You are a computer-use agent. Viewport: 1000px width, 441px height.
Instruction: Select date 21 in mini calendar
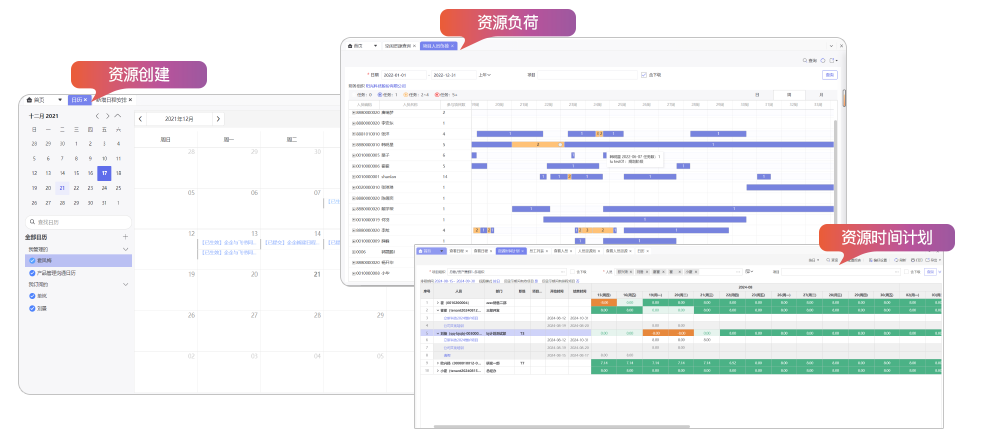pyautogui.click(x=62, y=187)
